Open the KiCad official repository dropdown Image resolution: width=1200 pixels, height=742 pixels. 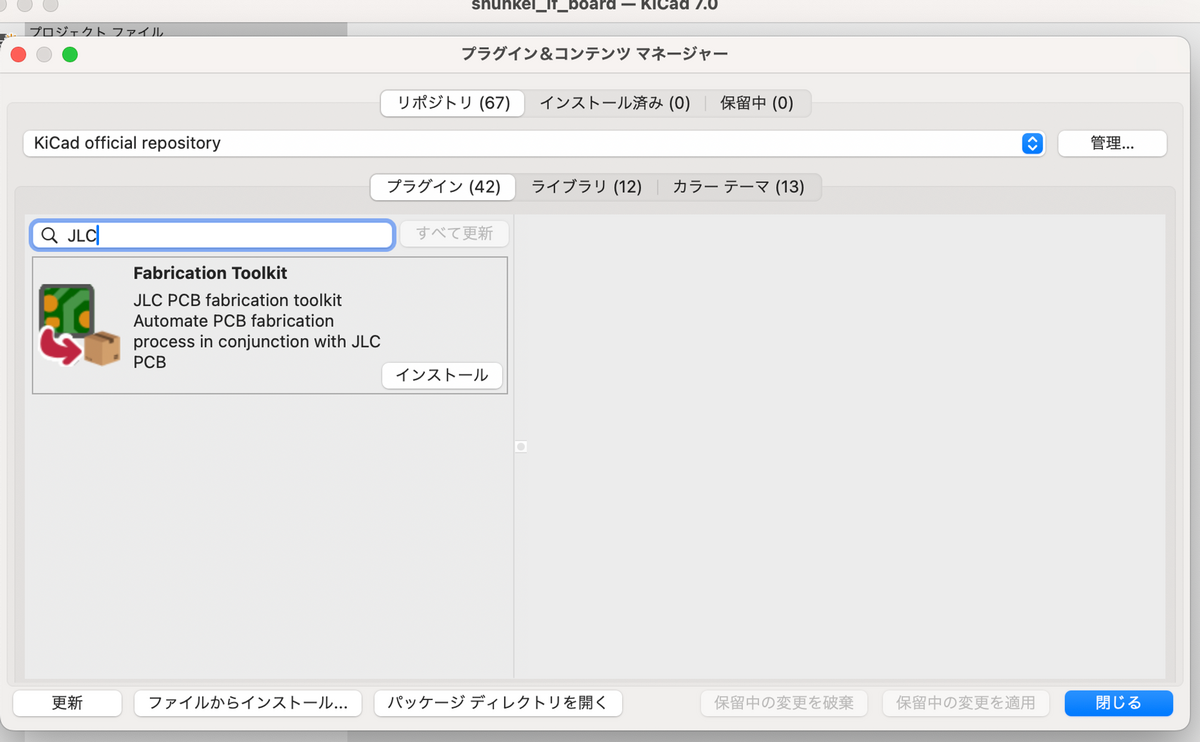(x=534, y=143)
